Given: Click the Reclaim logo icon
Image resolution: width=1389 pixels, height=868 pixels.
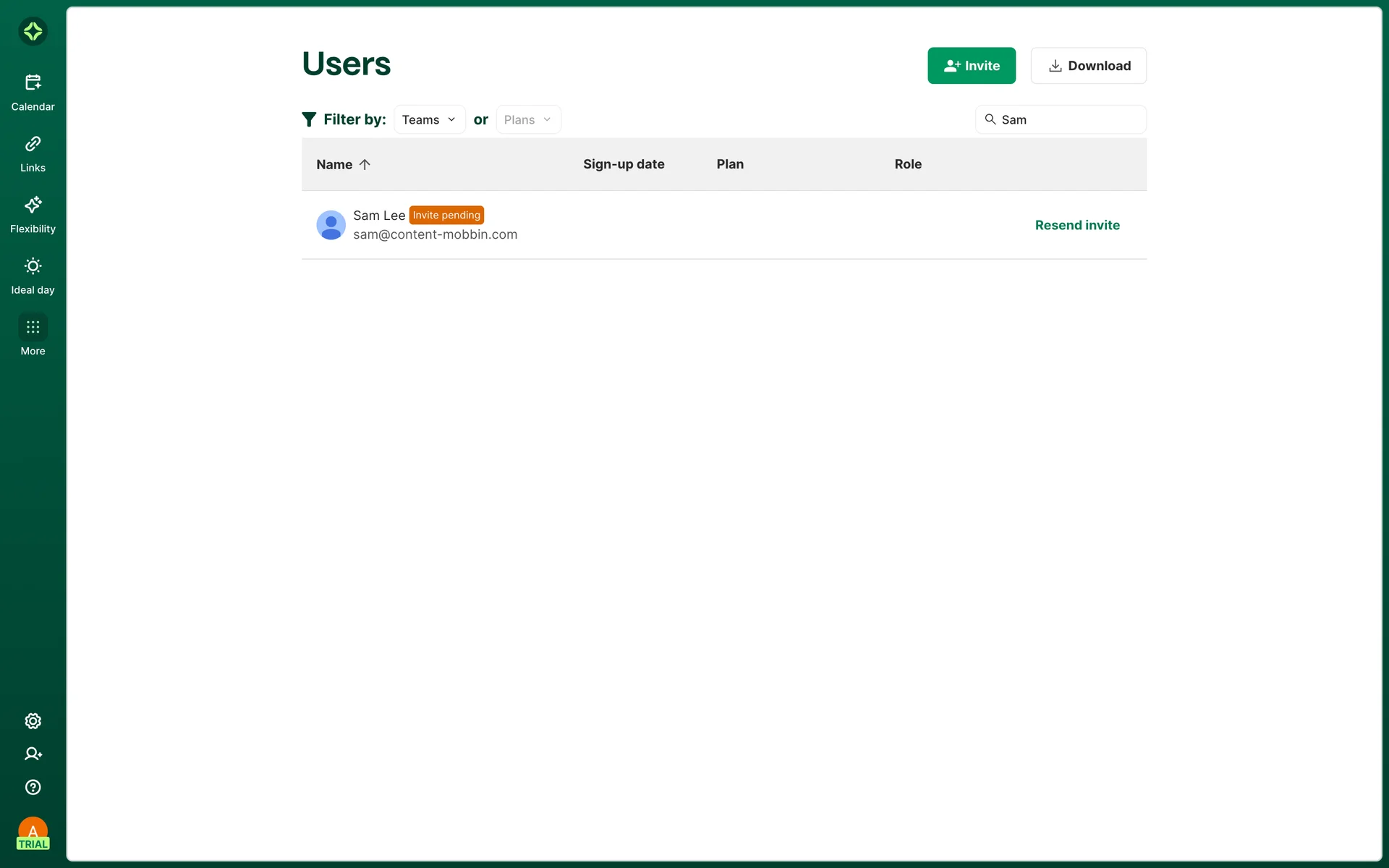Looking at the screenshot, I should [33, 31].
